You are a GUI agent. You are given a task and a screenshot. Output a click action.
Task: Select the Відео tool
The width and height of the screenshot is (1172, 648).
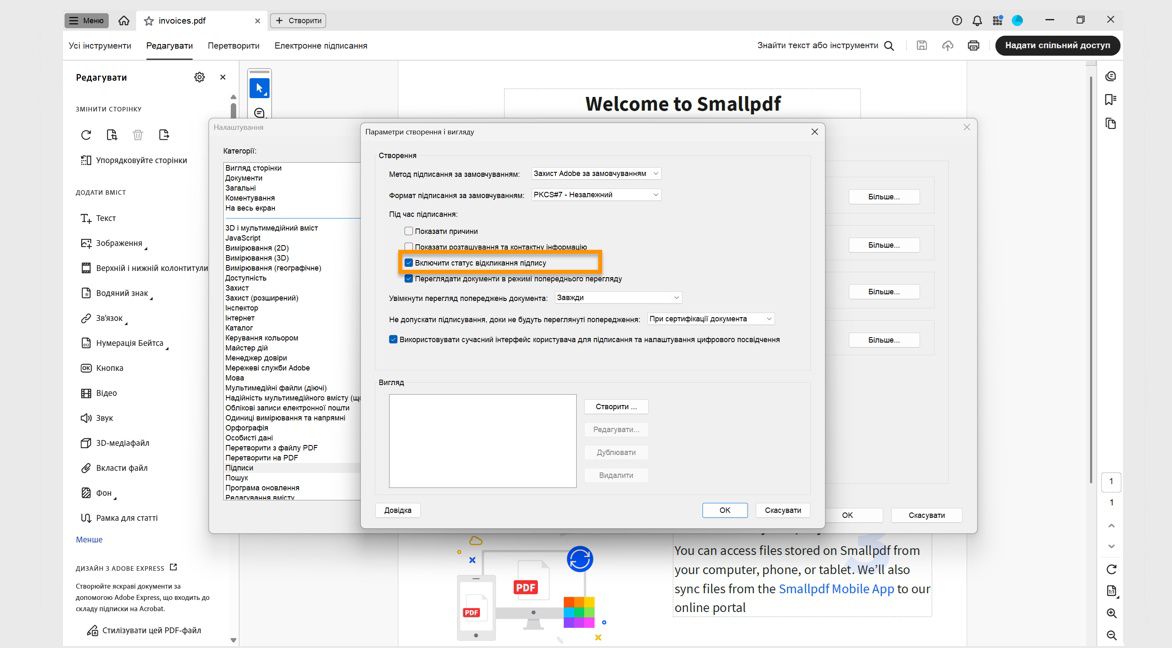point(99,393)
